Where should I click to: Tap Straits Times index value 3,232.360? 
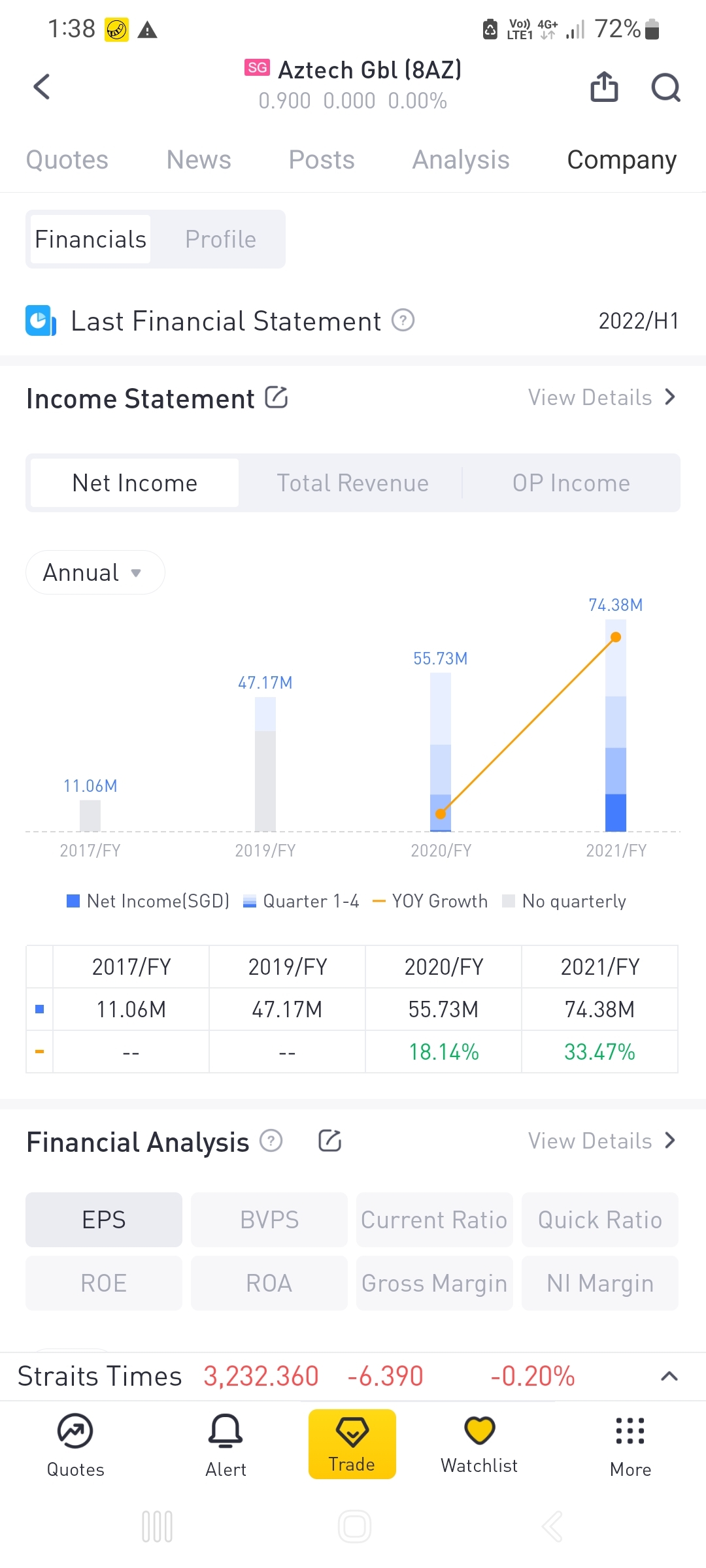click(261, 1376)
